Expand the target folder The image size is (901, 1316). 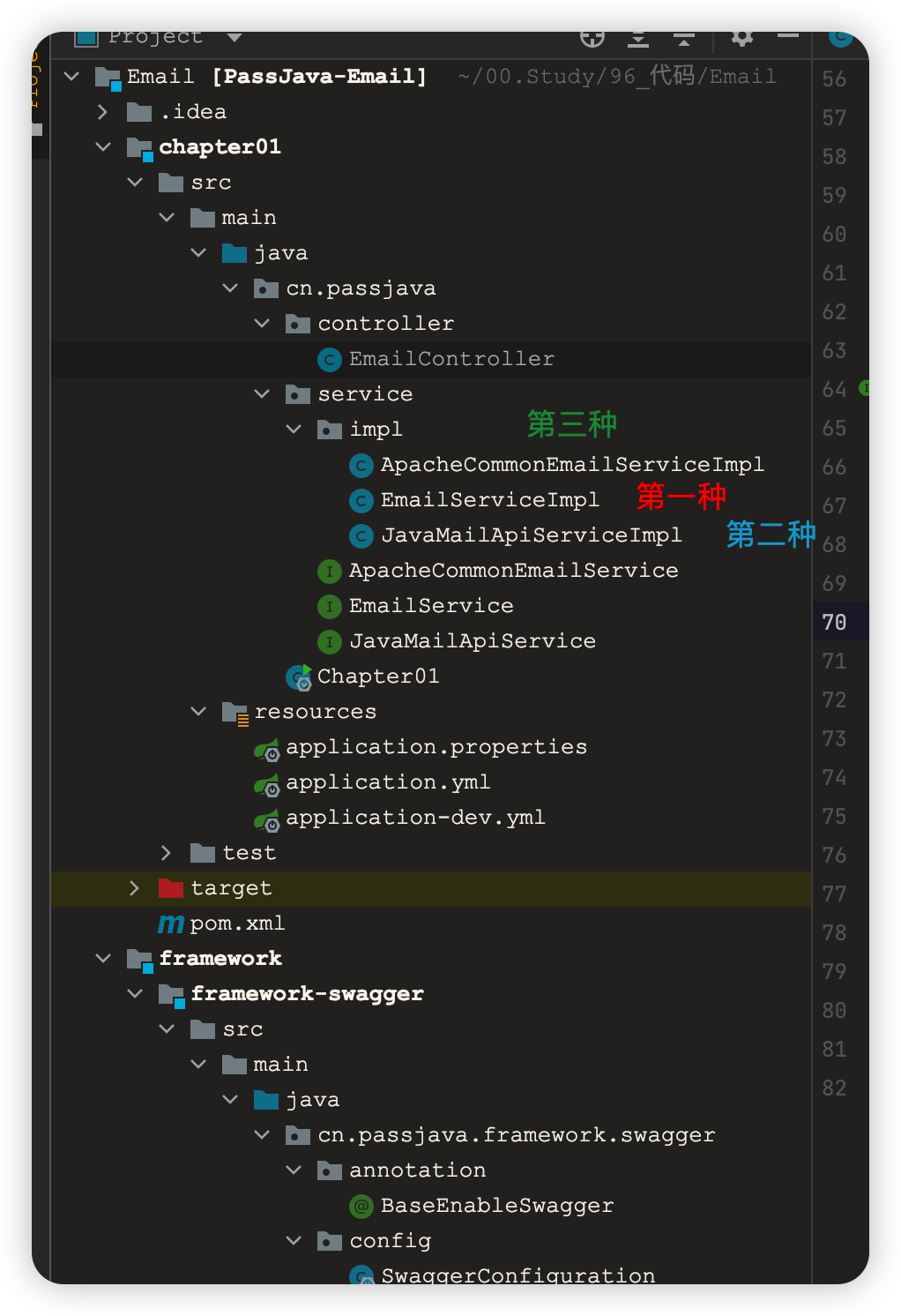click(134, 887)
